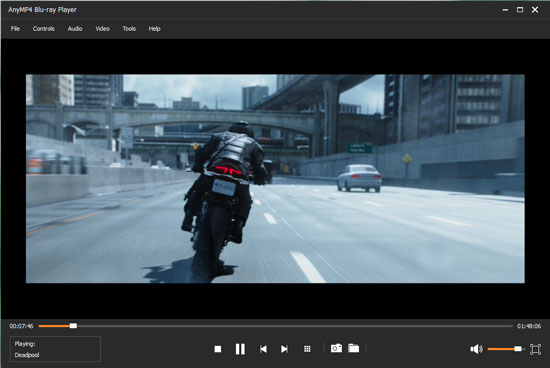Close the AnyMP4 Blu-ray Player window
The width and height of the screenshot is (550, 368).
coord(535,10)
